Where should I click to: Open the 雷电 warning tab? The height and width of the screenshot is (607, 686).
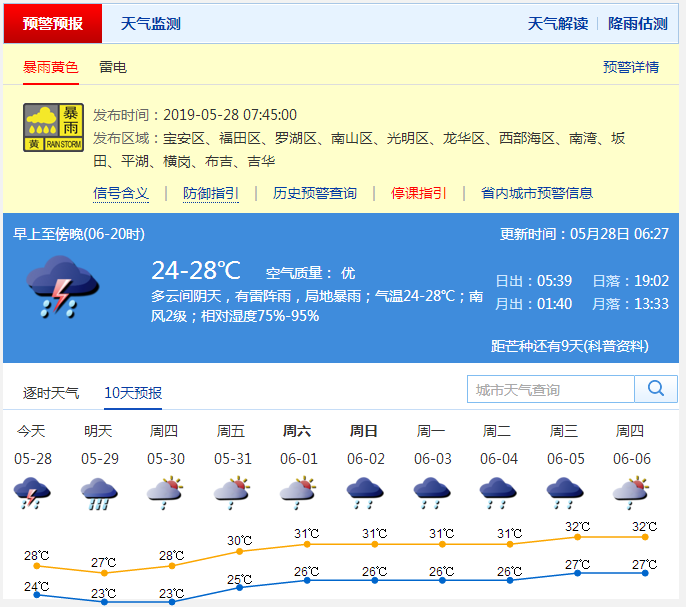tap(112, 67)
